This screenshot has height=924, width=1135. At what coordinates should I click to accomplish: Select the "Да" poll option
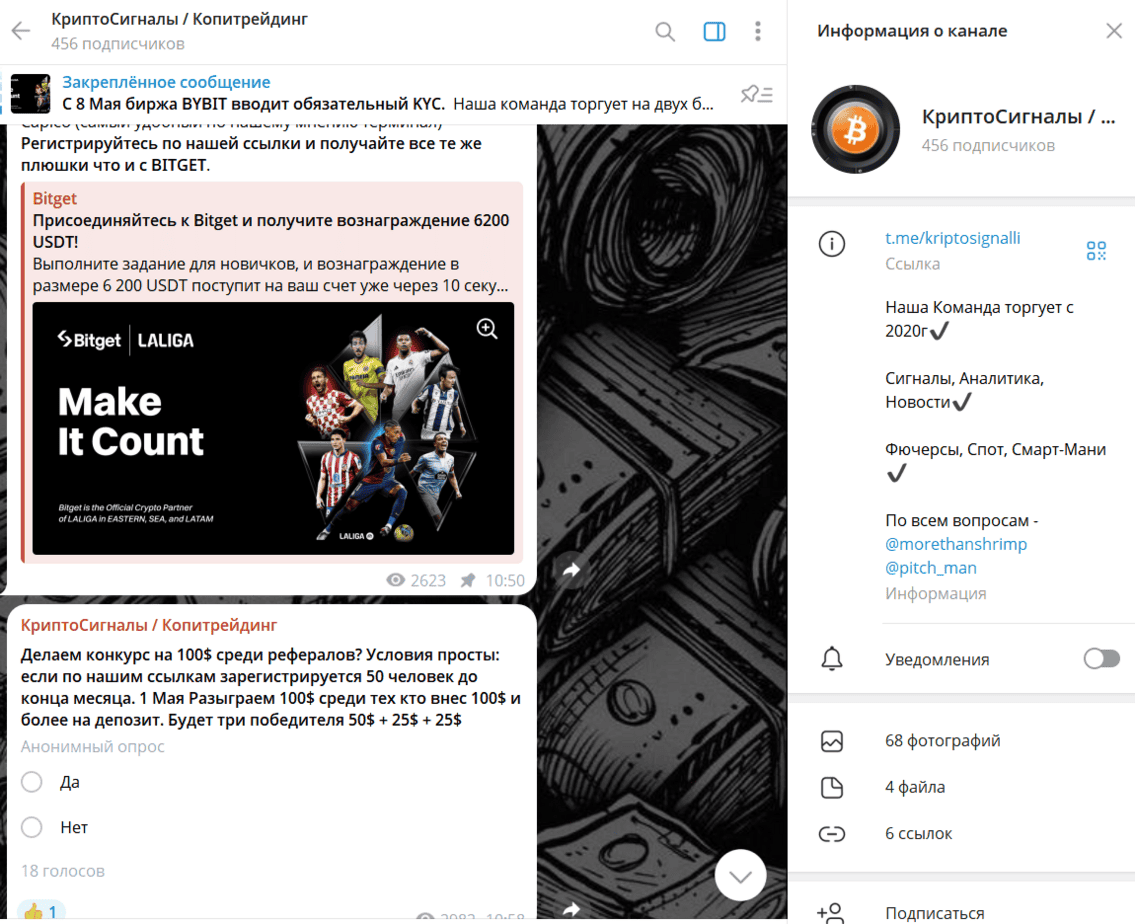click(x=32, y=782)
